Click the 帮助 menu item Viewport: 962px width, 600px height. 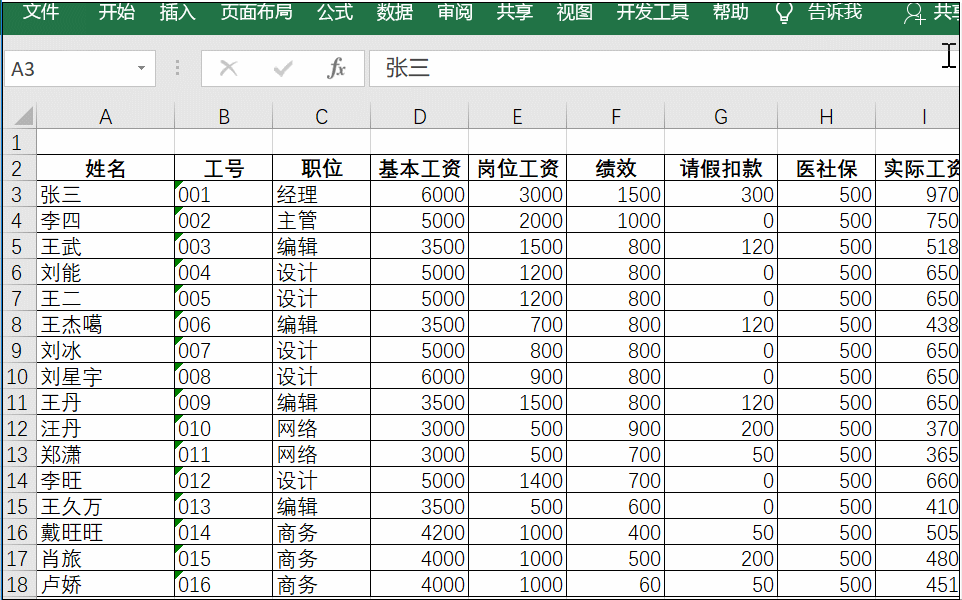coord(731,13)
